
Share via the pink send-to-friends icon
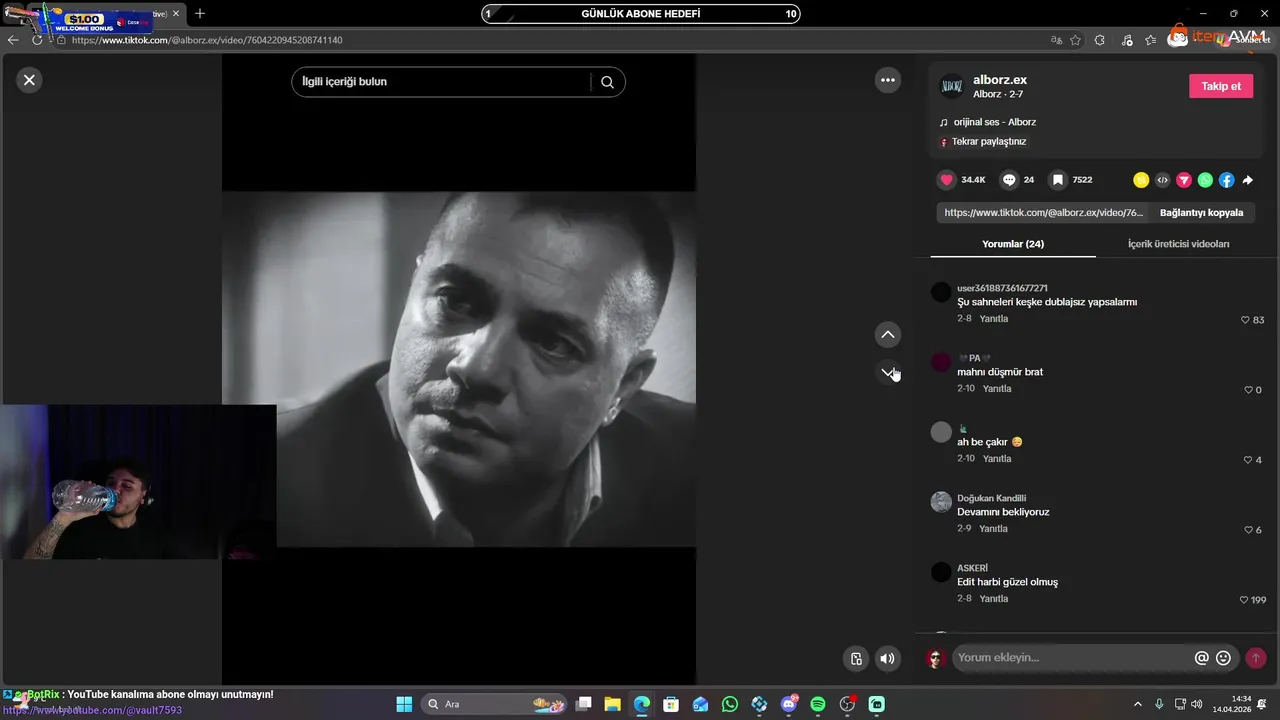point(1184,180)
